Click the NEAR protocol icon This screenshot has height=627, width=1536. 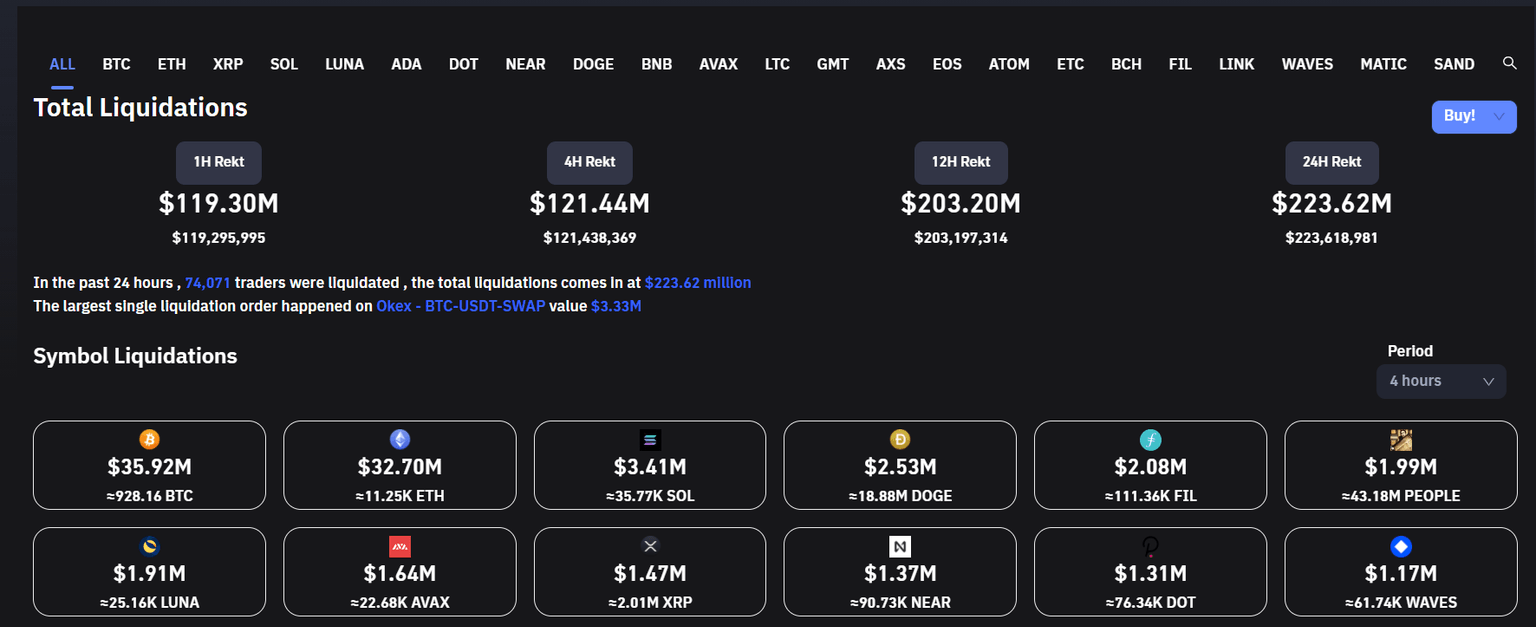click(x=900, y=546)
